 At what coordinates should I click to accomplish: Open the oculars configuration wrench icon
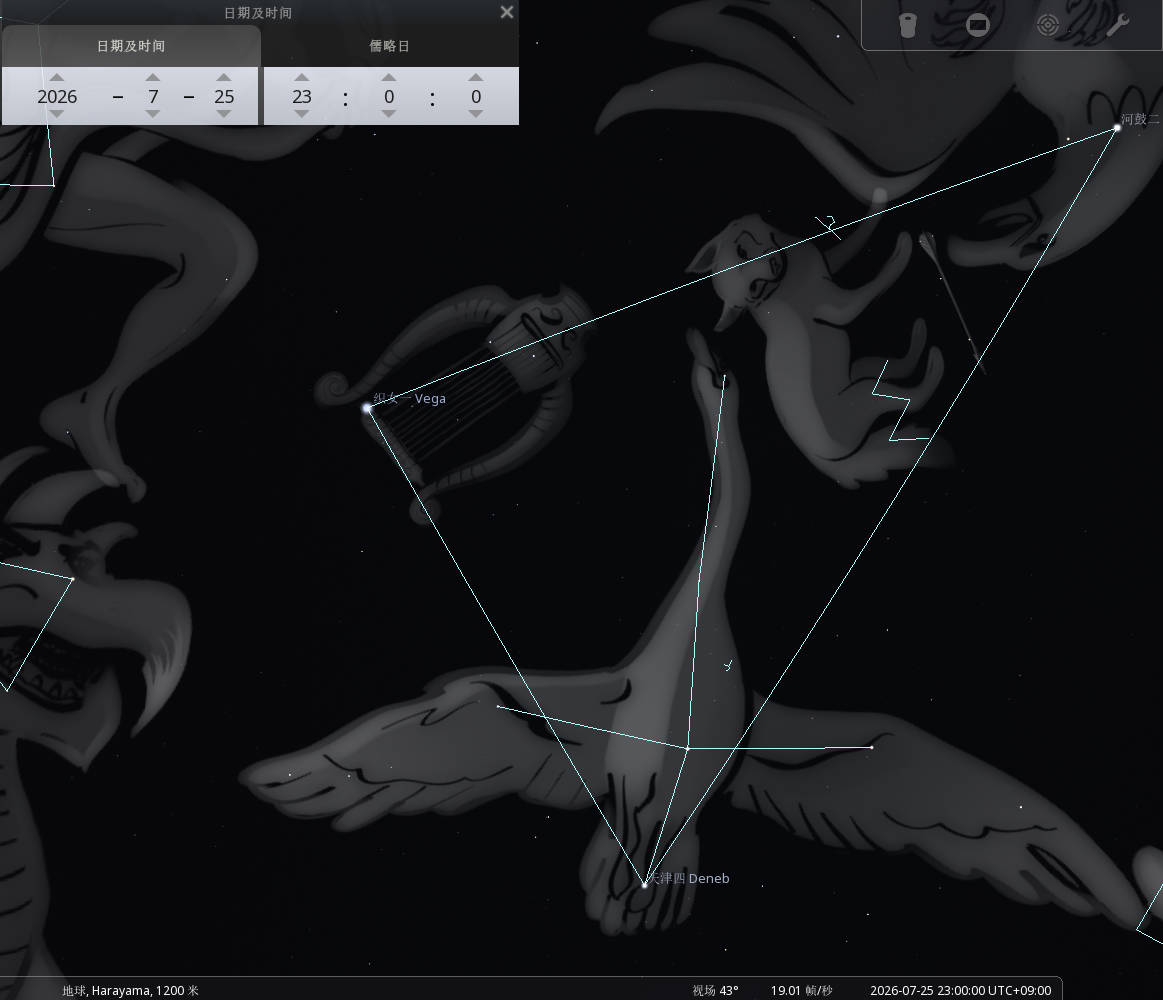coord(1117,25)
